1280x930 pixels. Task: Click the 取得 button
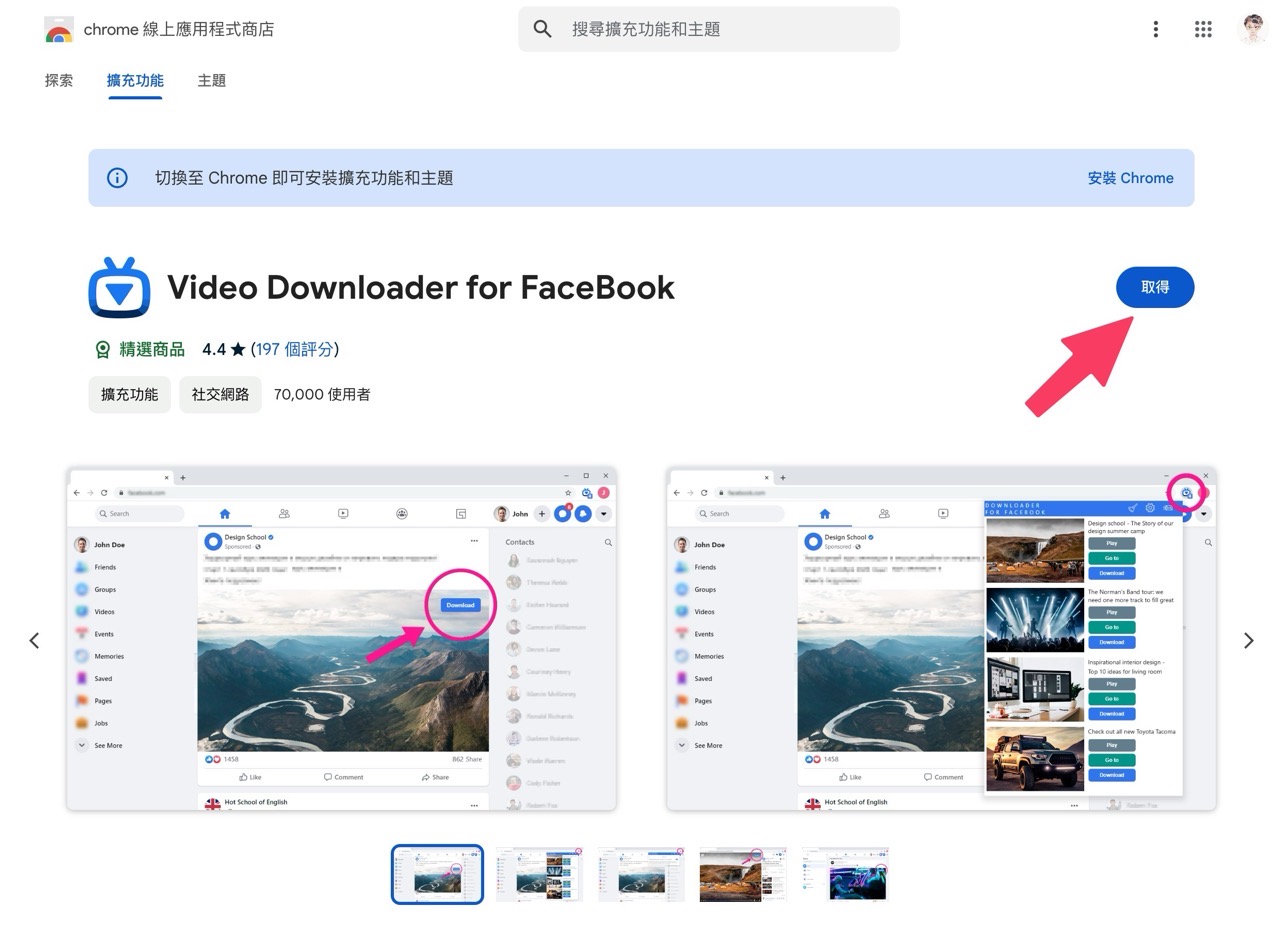click(x=1155, y=287)
